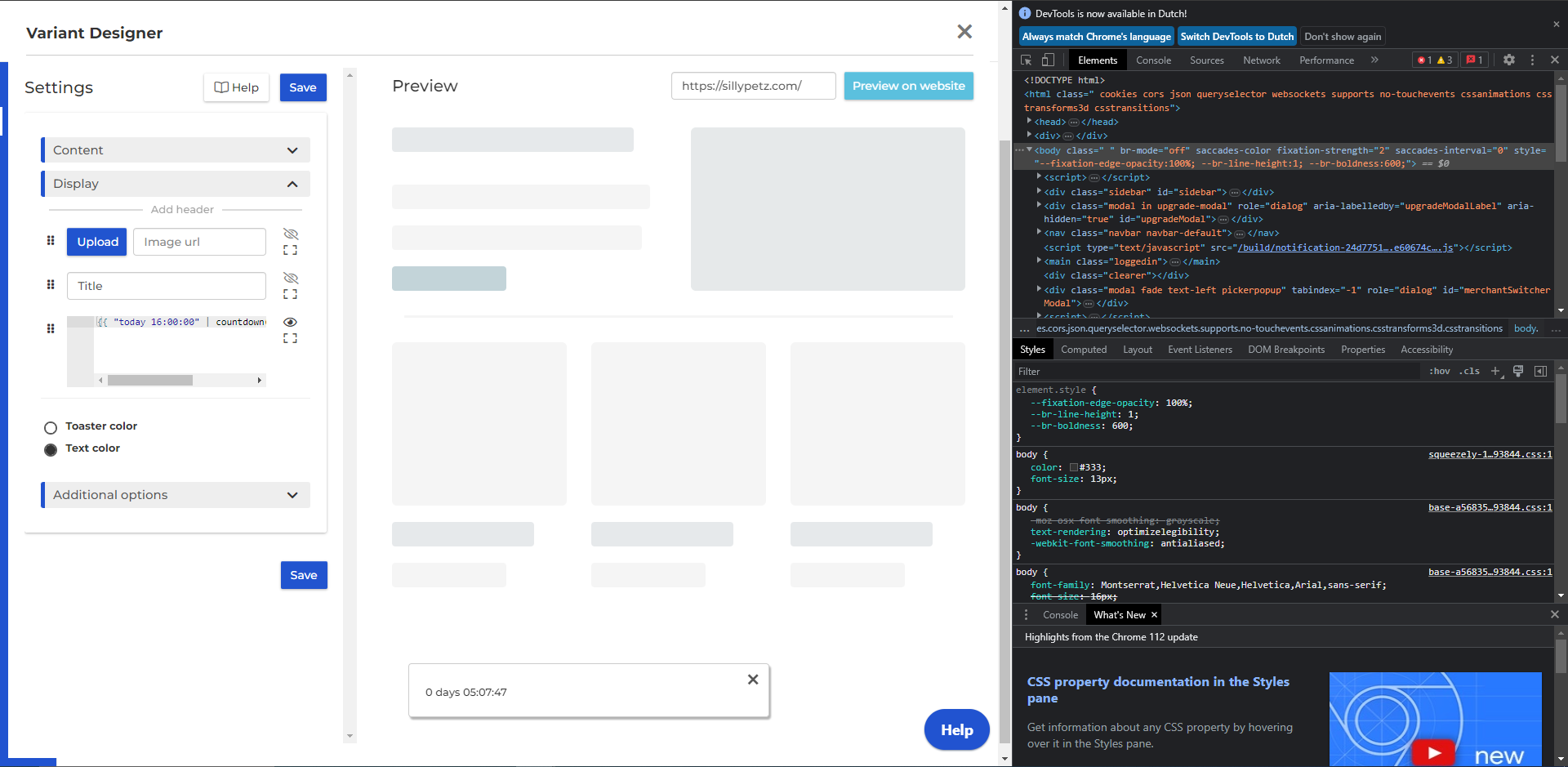1568x767 pixels.
Task: Expand the upgrade-modal div node
Action: click(1039, 205)
